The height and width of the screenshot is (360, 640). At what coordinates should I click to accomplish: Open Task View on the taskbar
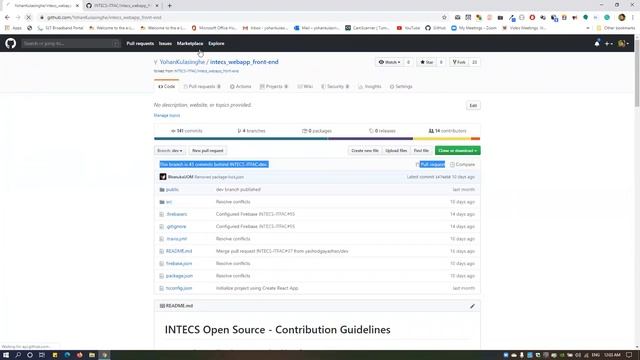pos(42,355)
